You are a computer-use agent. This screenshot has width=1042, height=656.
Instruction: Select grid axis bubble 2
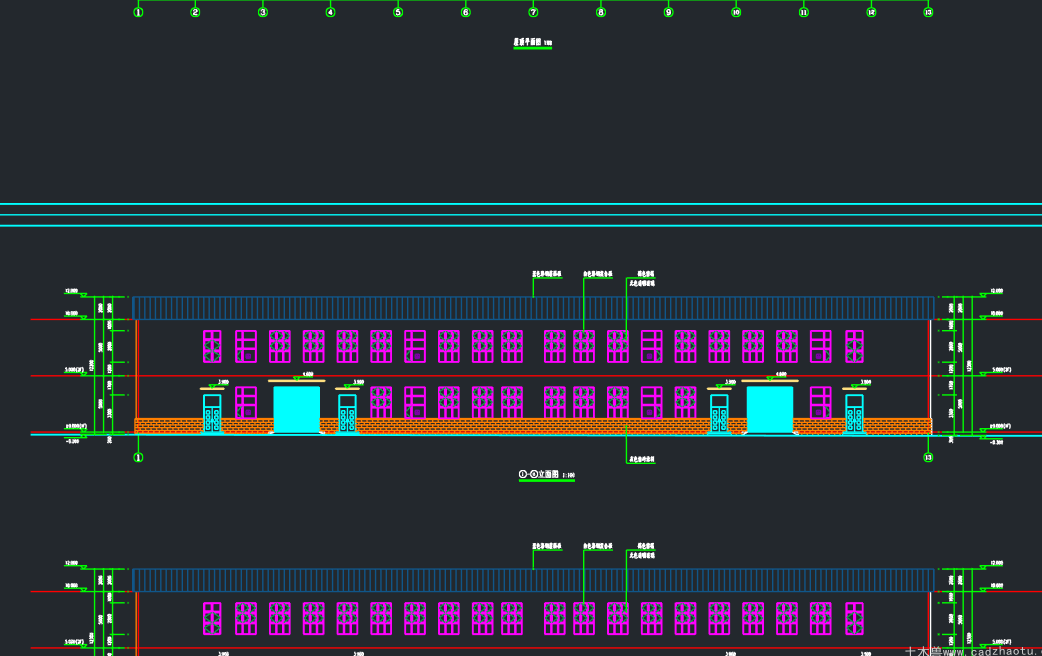click(195, 12)
